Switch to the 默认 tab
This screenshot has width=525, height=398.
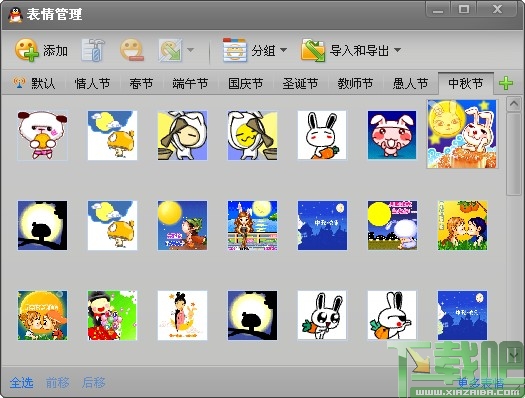click(x=34, y=83)
